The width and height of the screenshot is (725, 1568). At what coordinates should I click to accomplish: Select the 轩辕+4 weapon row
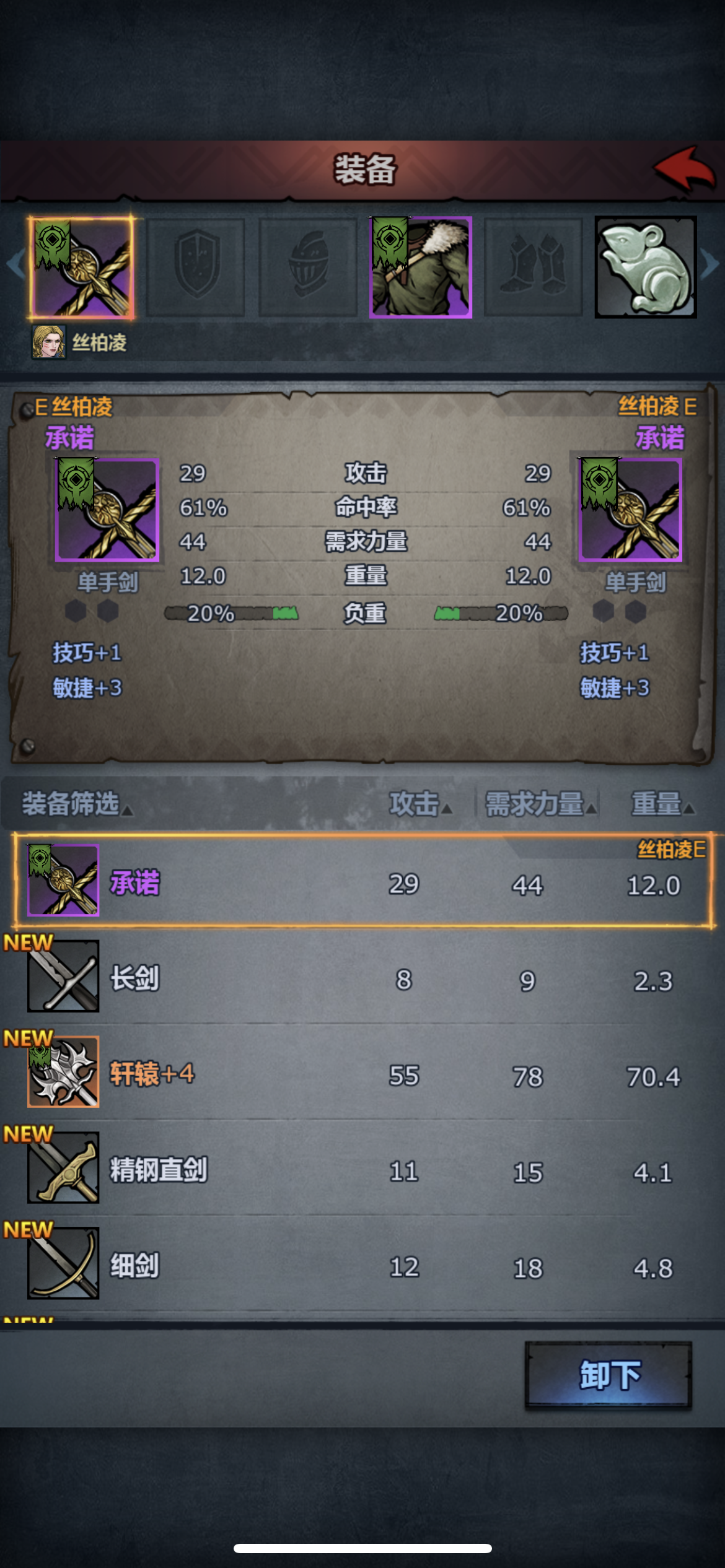point(362,1072)
